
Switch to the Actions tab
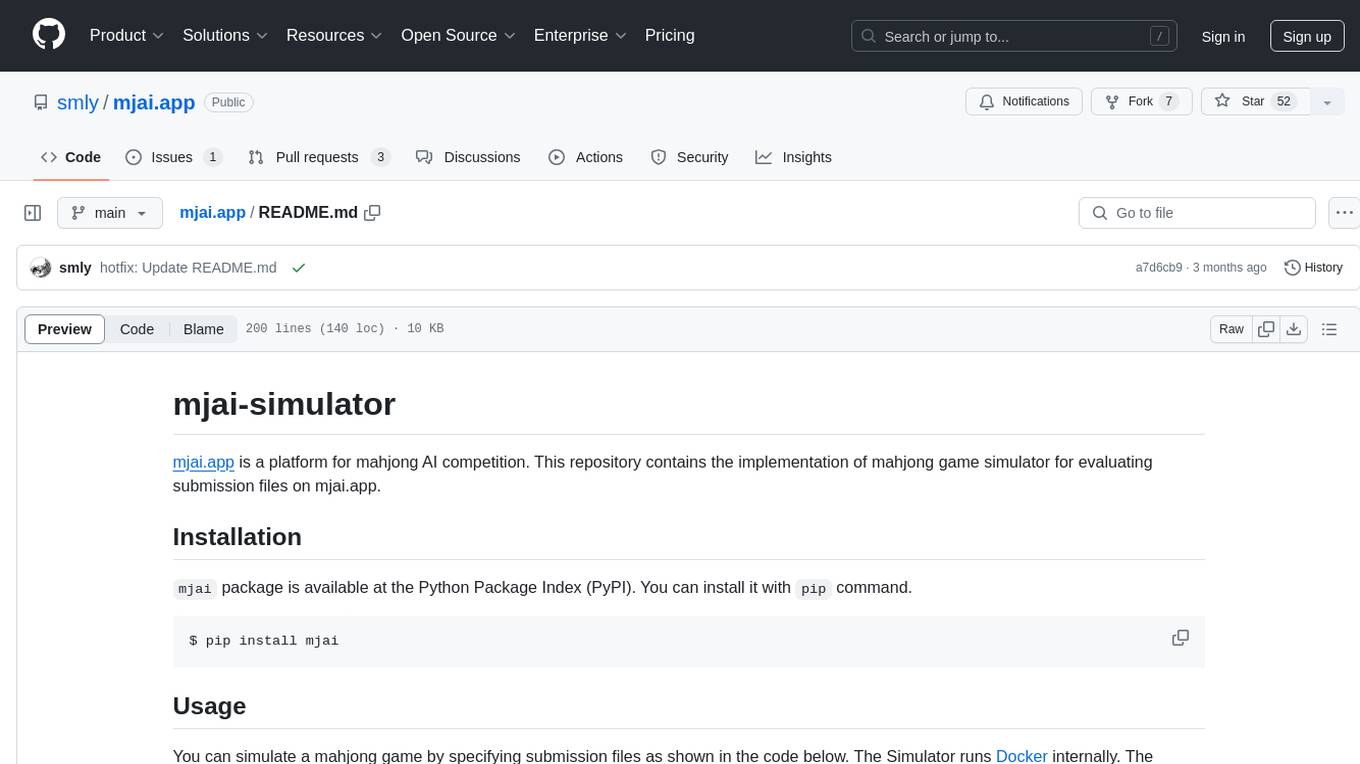[586, 157]
